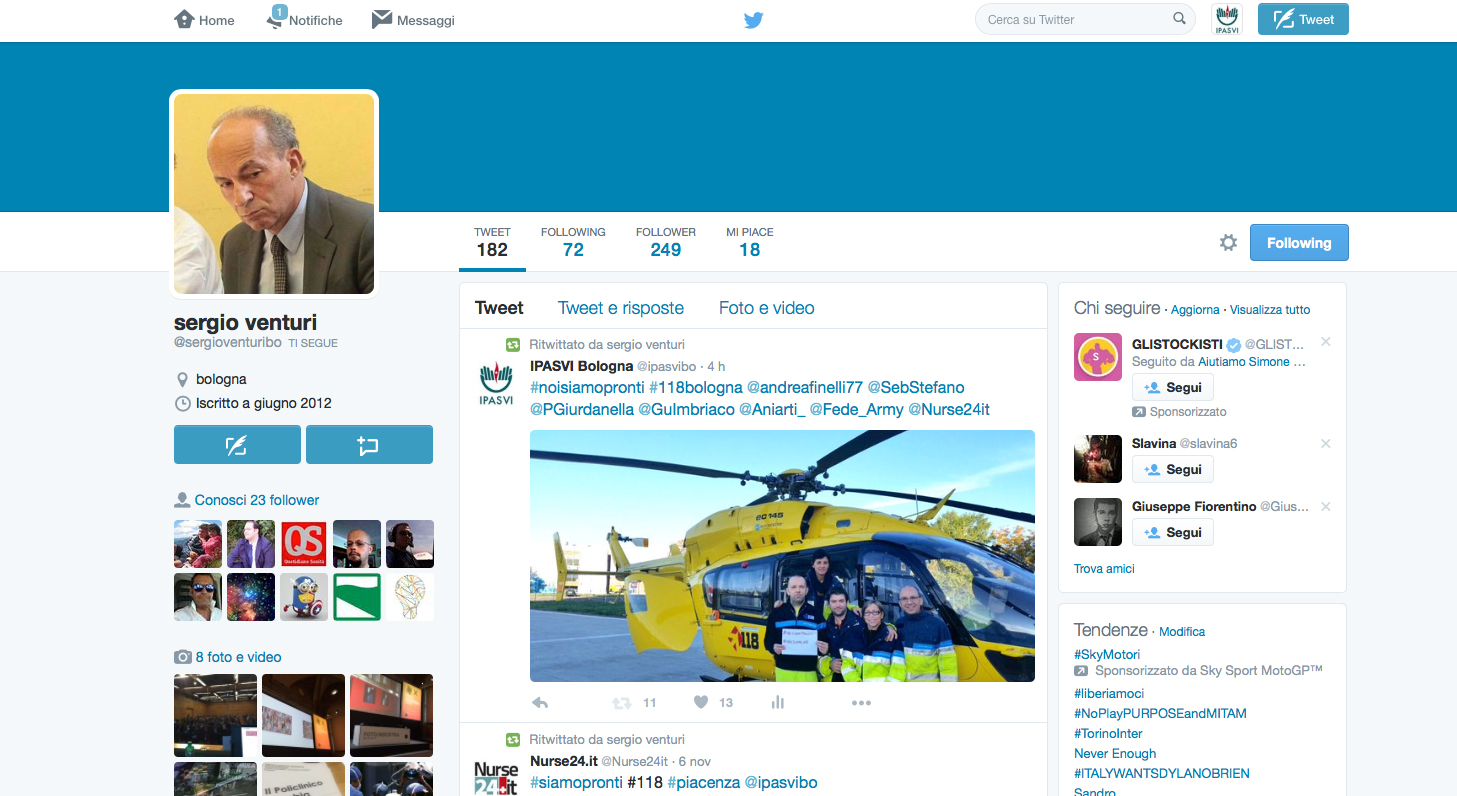
Task: Retweet the IPASVI Bologna helicopter tweet
Action: (622, 703)
